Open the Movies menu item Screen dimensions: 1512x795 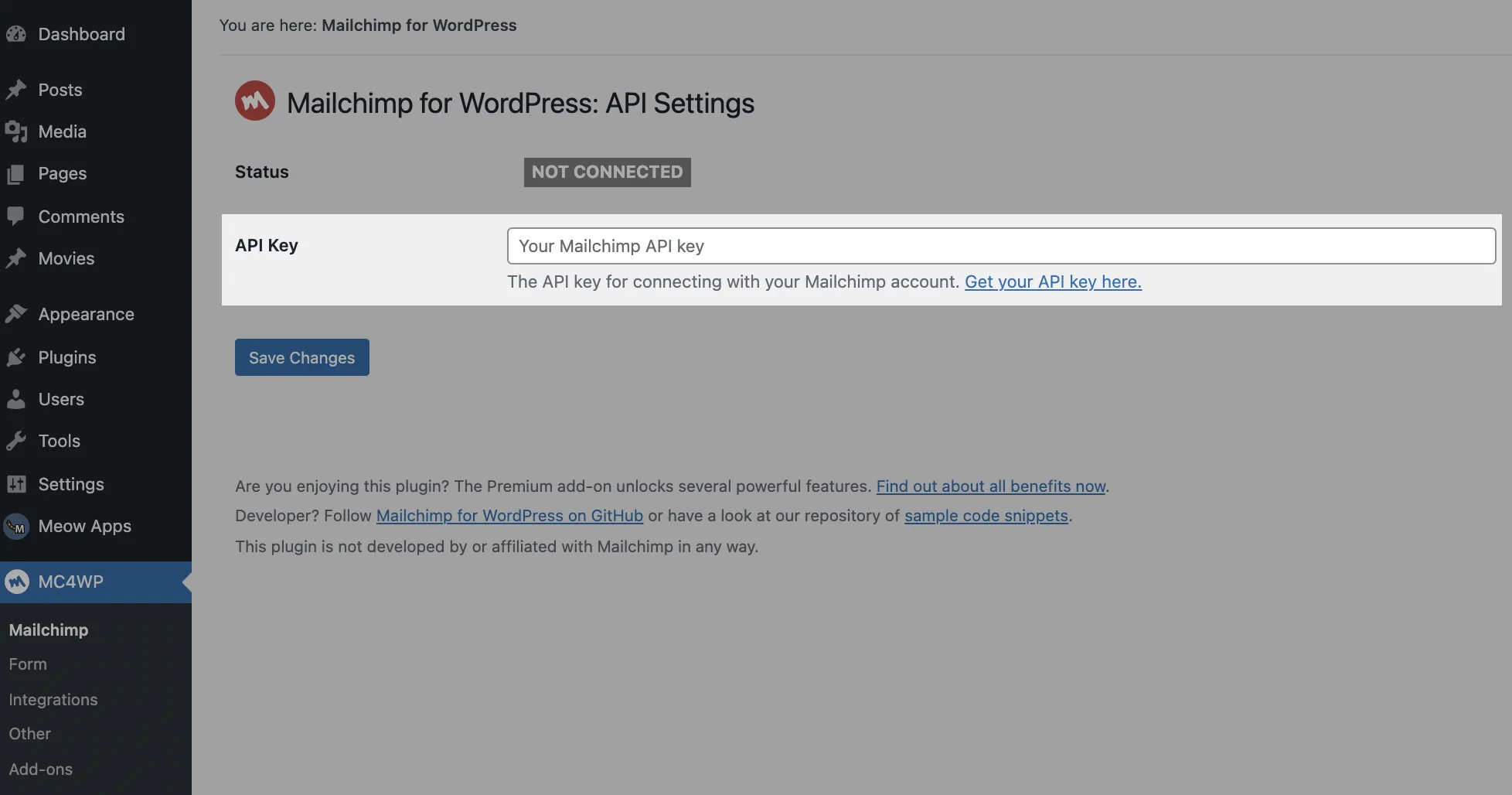(66, 258)
